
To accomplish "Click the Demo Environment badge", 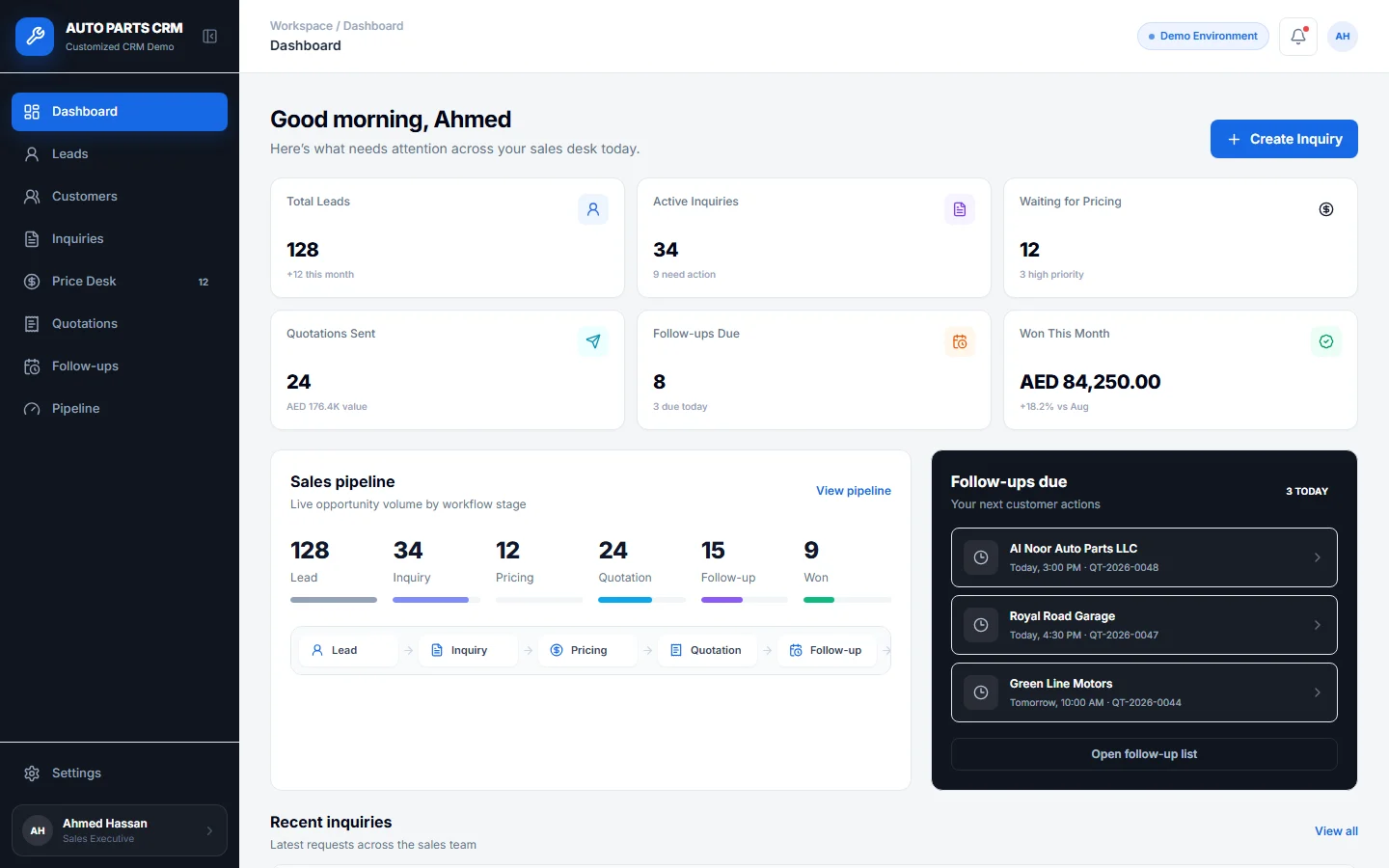I will tap(1203, 37).
